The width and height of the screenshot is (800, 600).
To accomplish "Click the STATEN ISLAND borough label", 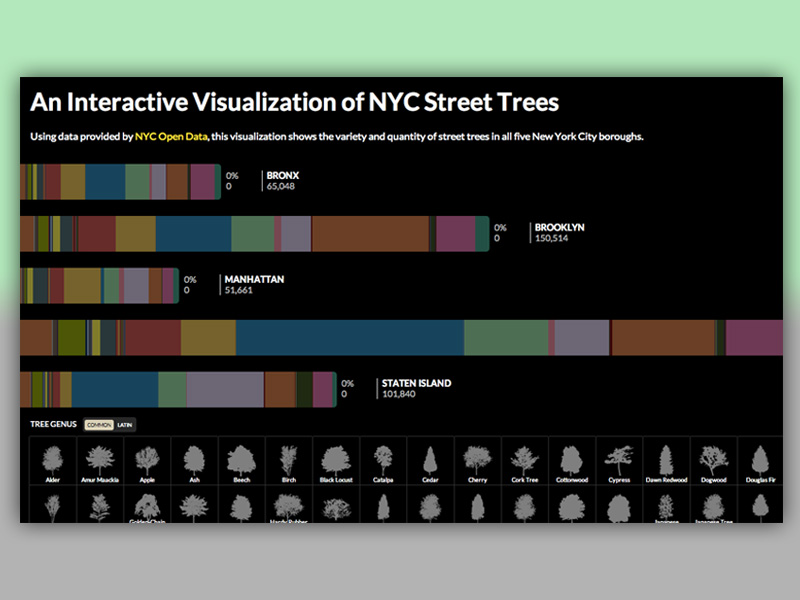I will [x=415, y=383].
